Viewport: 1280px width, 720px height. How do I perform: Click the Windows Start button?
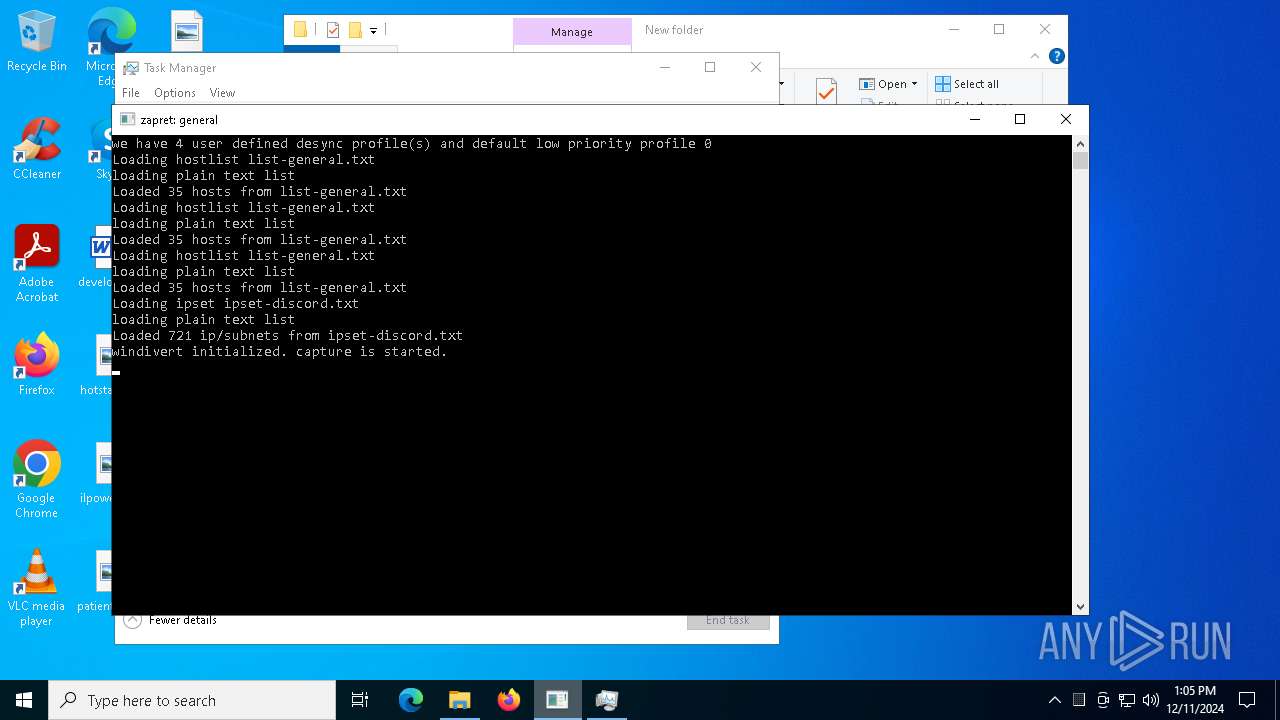click(24, 700)
